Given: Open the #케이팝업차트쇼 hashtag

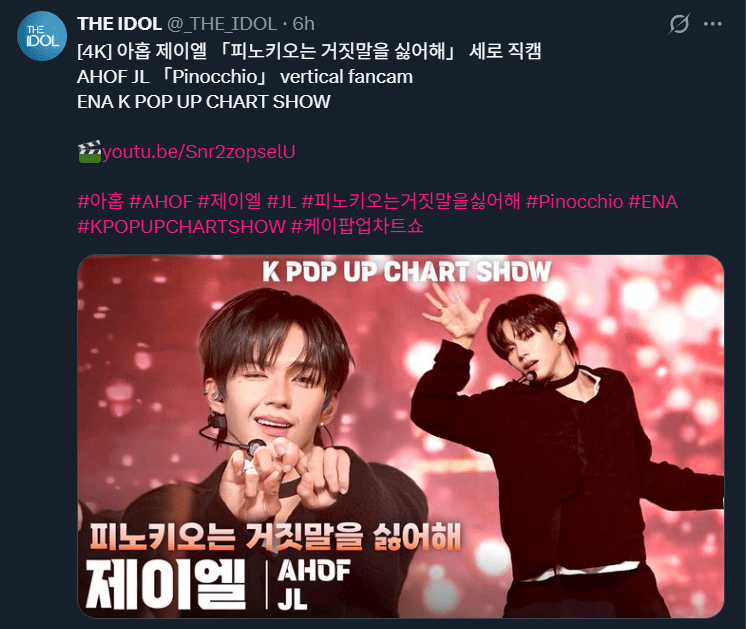Looking at the screenshot, I should click(x=357, y=227).
